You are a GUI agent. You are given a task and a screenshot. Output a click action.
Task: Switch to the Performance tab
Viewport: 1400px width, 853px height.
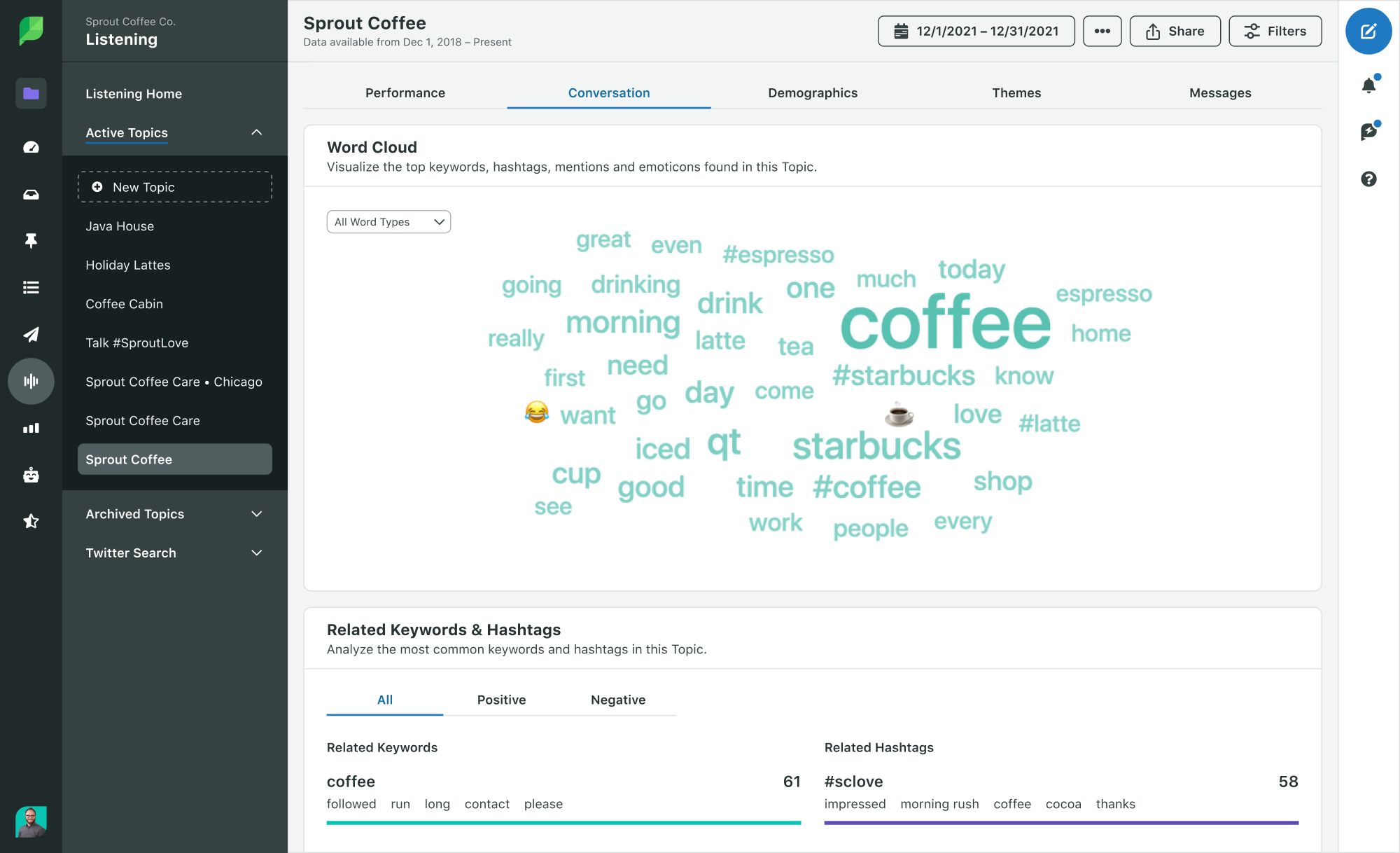[x=405, y=92]
